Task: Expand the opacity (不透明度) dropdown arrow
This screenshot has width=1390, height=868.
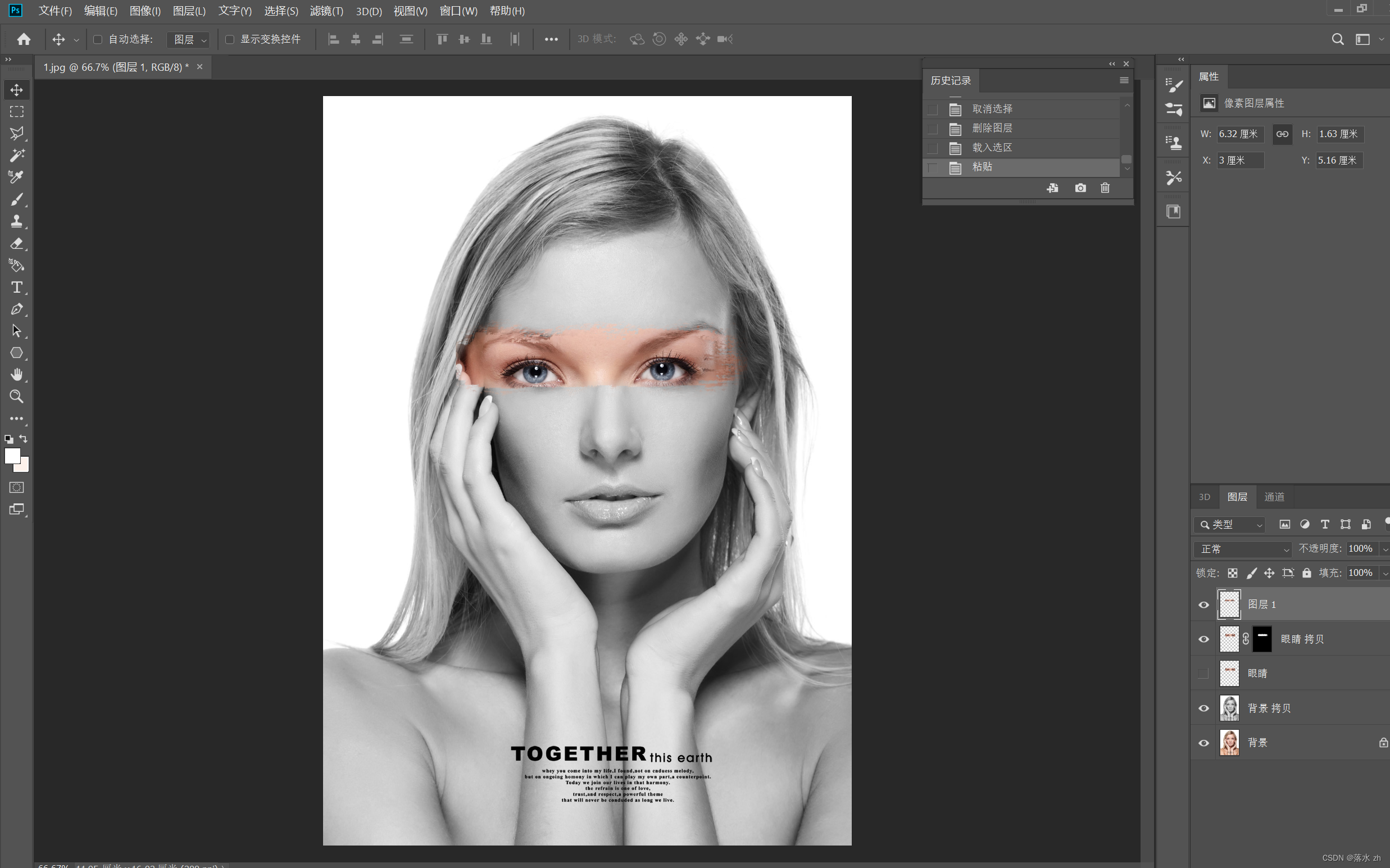Action: click(x=1384, y=549)
